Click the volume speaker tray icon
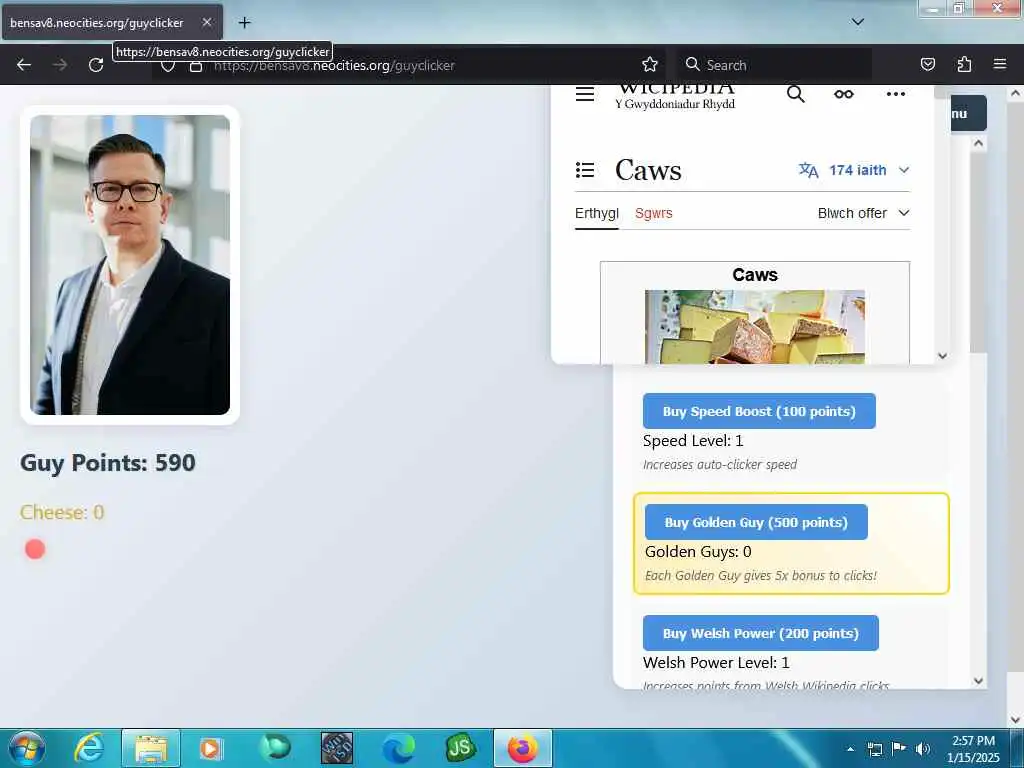The width and height of the screenshot is (1024, 768). 922,749
